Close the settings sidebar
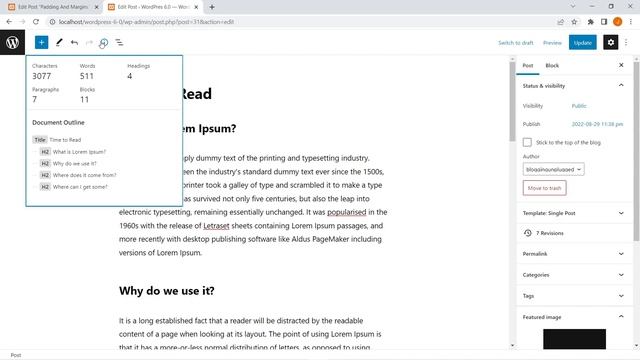Image resolution: width=640 pixels, height=360 pixels. pos(621,65)
